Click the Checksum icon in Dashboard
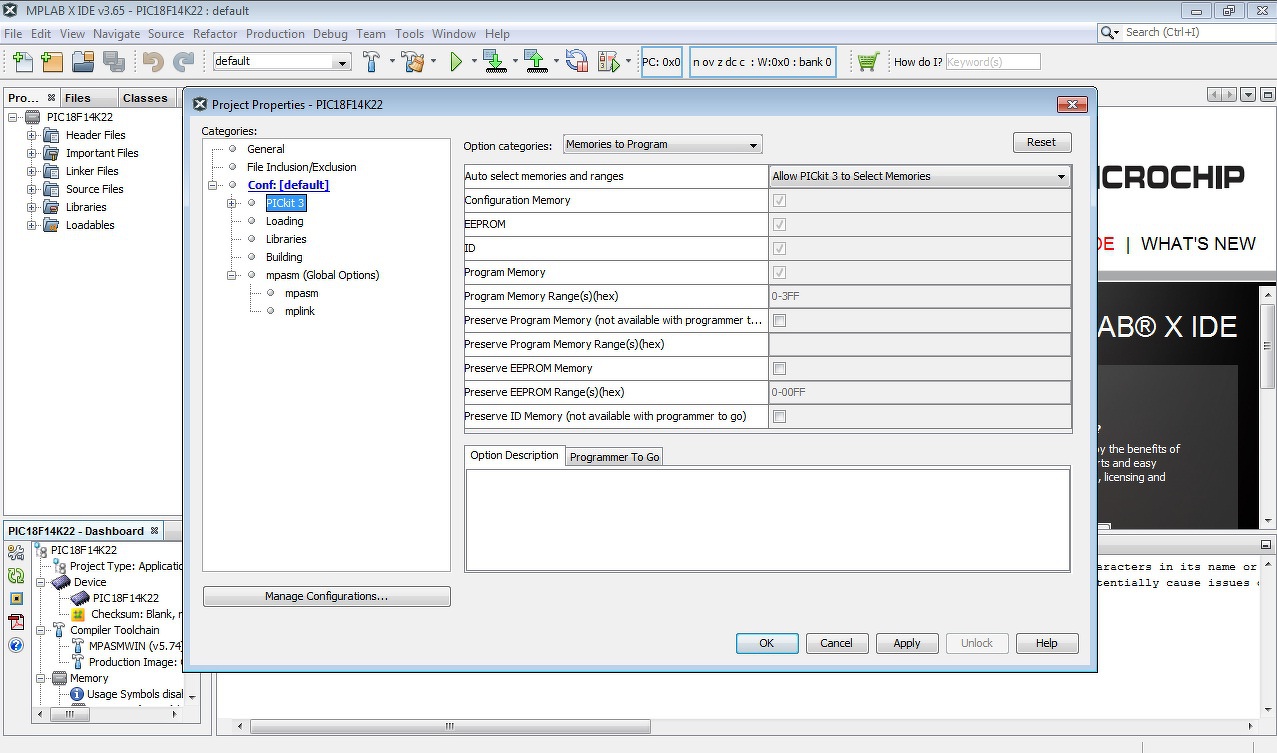 coord(78,614)
